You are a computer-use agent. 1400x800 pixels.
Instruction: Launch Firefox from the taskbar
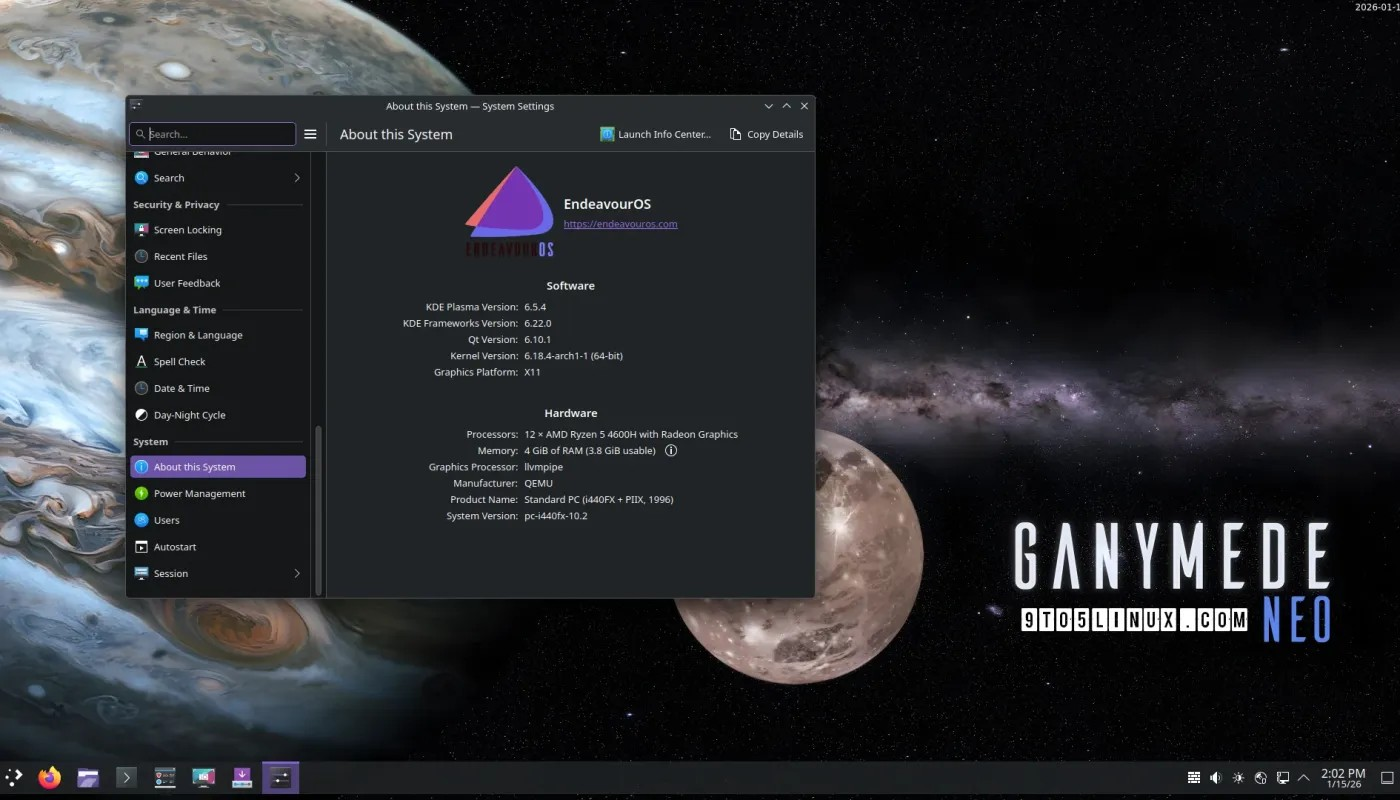pyautogui.click(x=49, y=777)
